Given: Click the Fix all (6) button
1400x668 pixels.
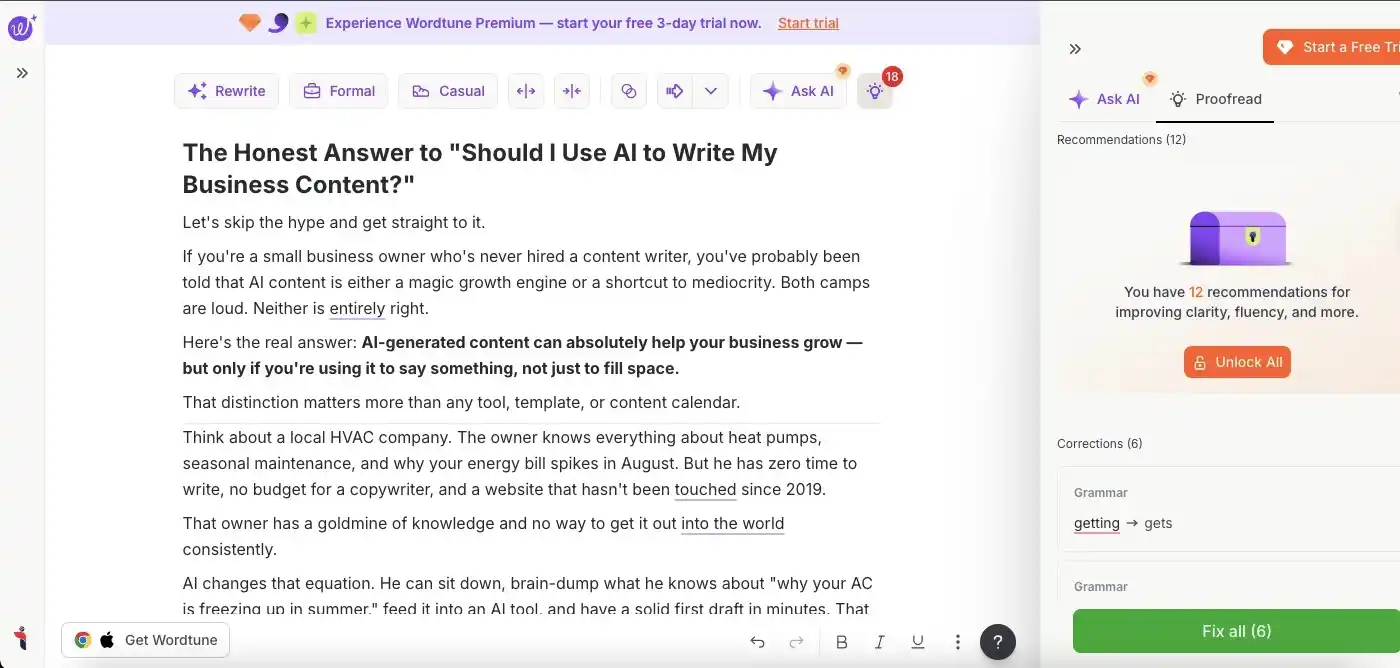Looking at the screenshot, I should (x=1236, y=631).
